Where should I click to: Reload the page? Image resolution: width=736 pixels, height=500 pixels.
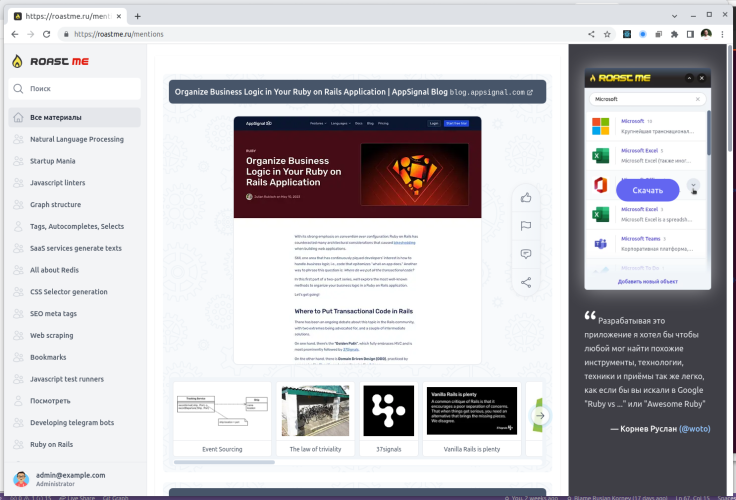coord(46,34)
